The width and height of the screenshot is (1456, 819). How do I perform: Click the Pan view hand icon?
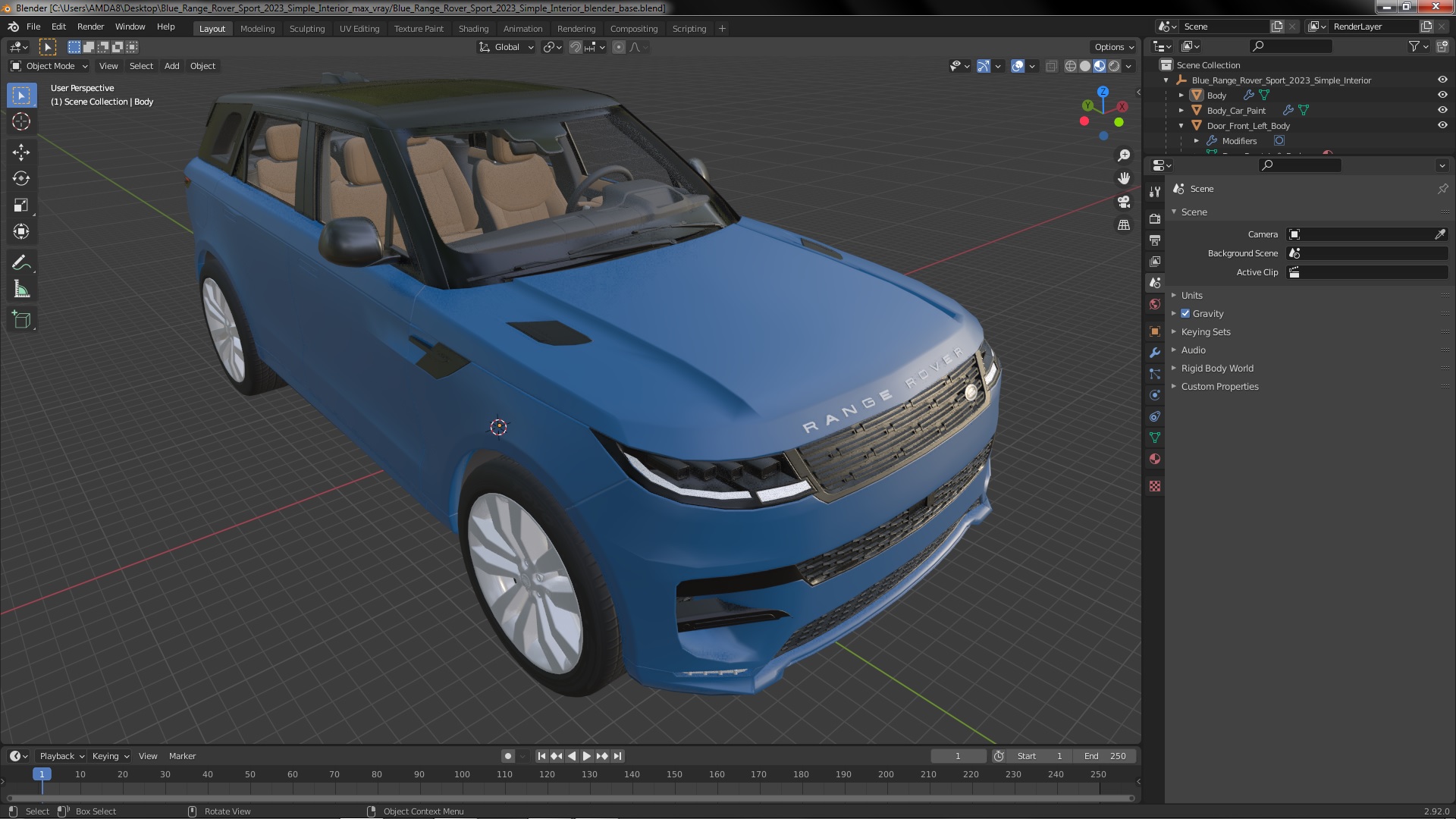1124,178
